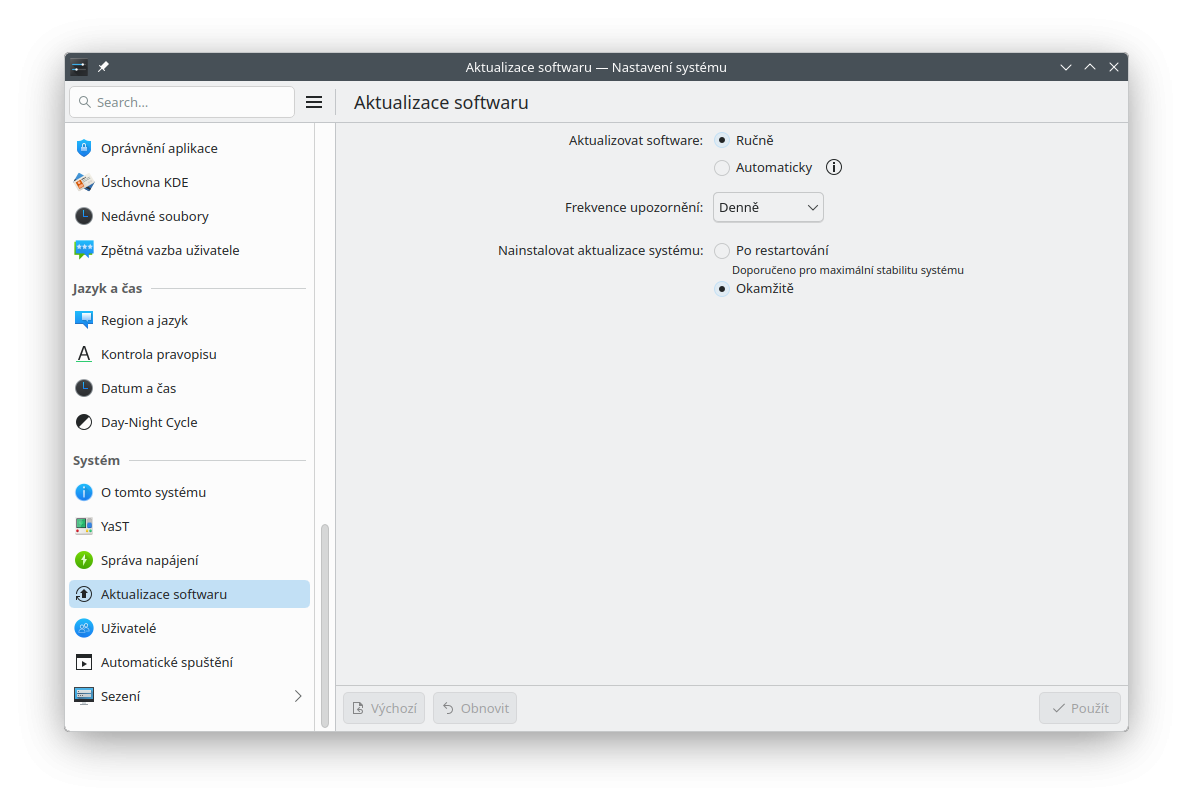Screen dimensions: 1193x808
Task: Open Region a jazyk icon
Action: click(x=84, y=320)
